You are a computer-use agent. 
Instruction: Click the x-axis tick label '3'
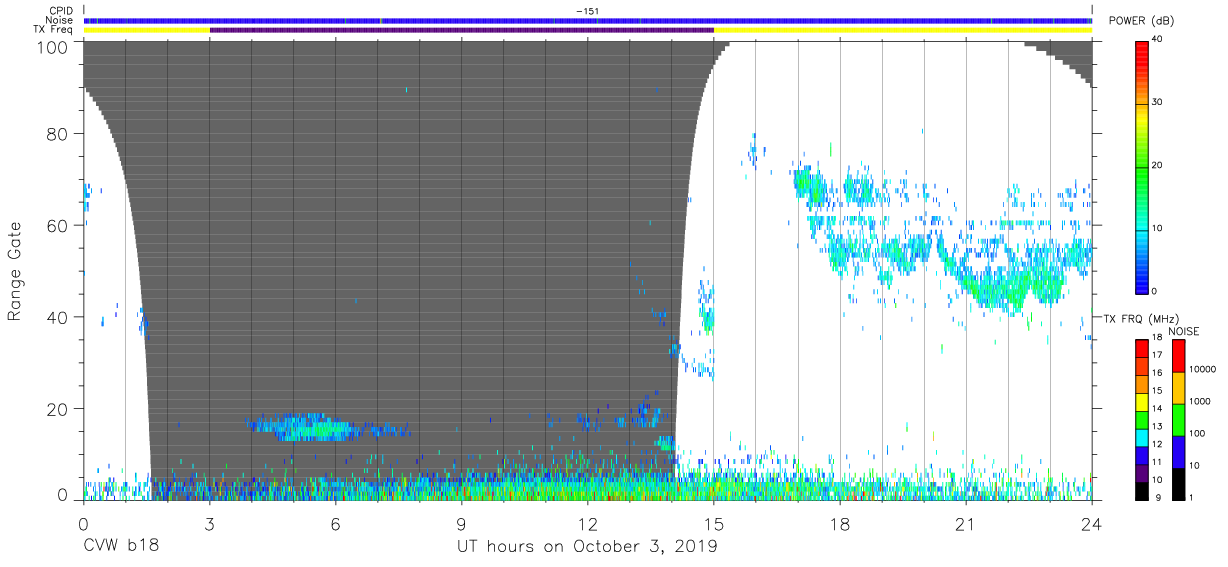click(x=208, y=524)
